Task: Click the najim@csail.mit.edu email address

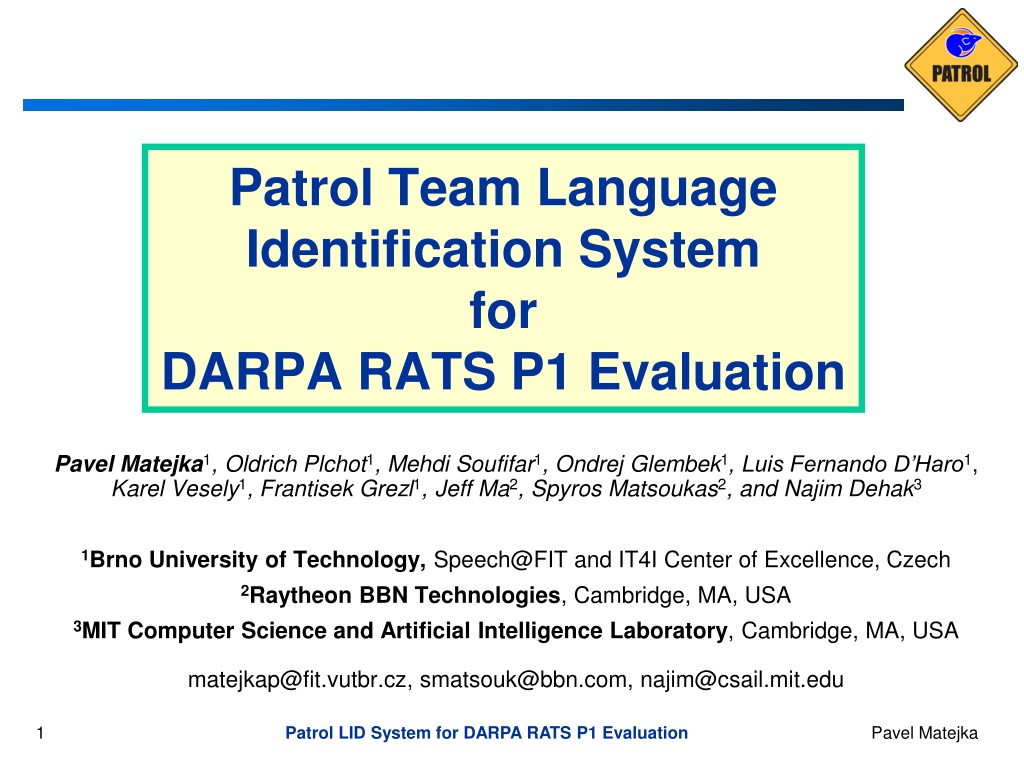Action: pyautogui.click(x=742, y=680)
